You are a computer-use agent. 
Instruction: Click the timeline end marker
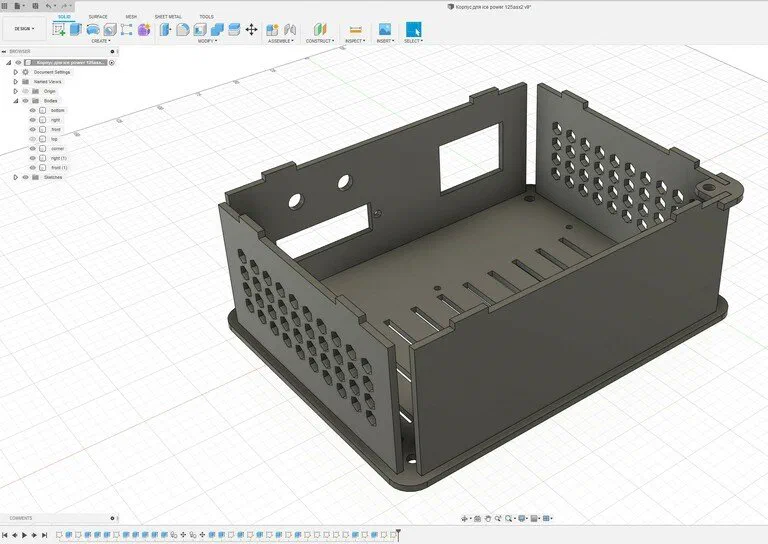[399, 534]
